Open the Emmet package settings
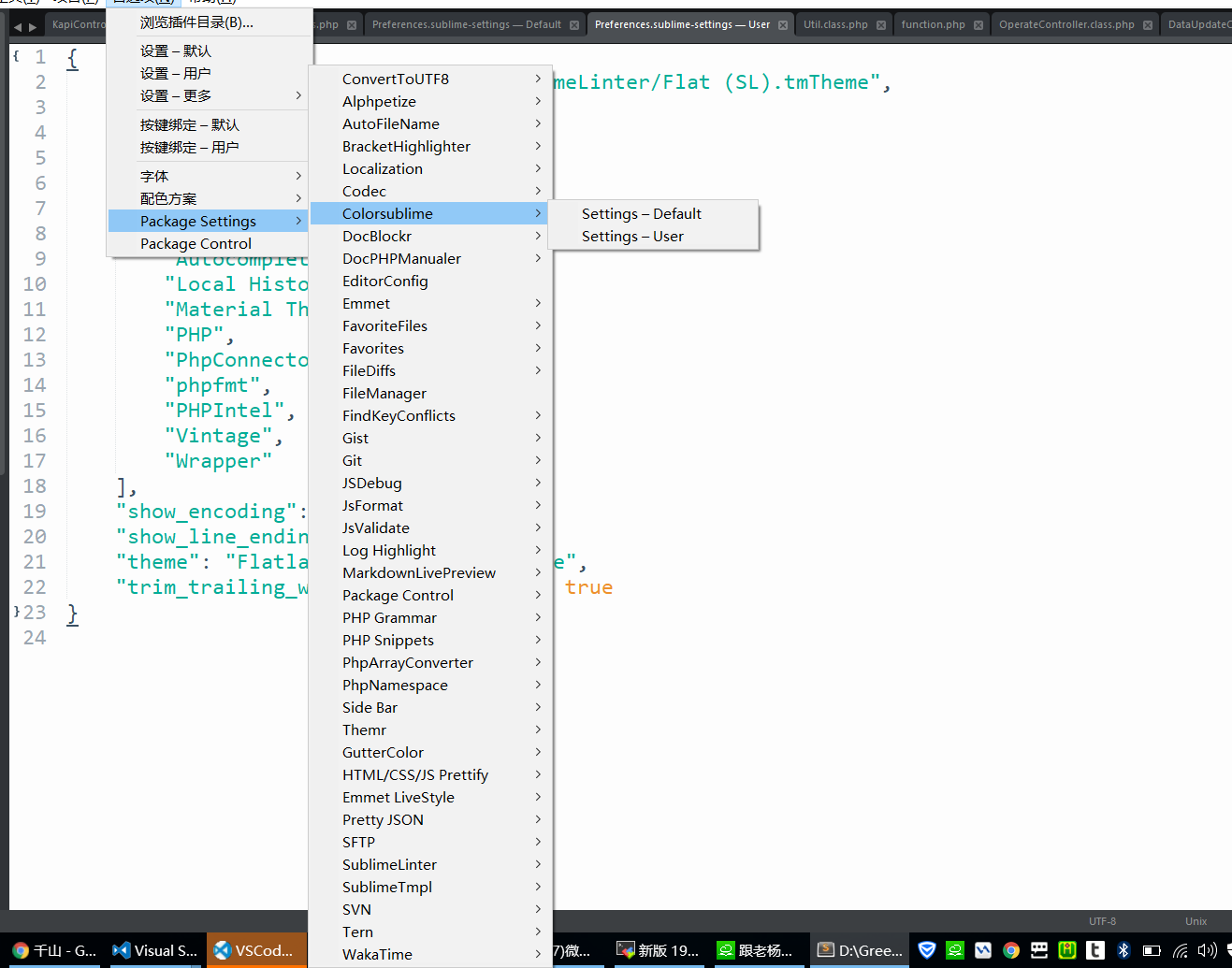 click(x=430, y=303)
